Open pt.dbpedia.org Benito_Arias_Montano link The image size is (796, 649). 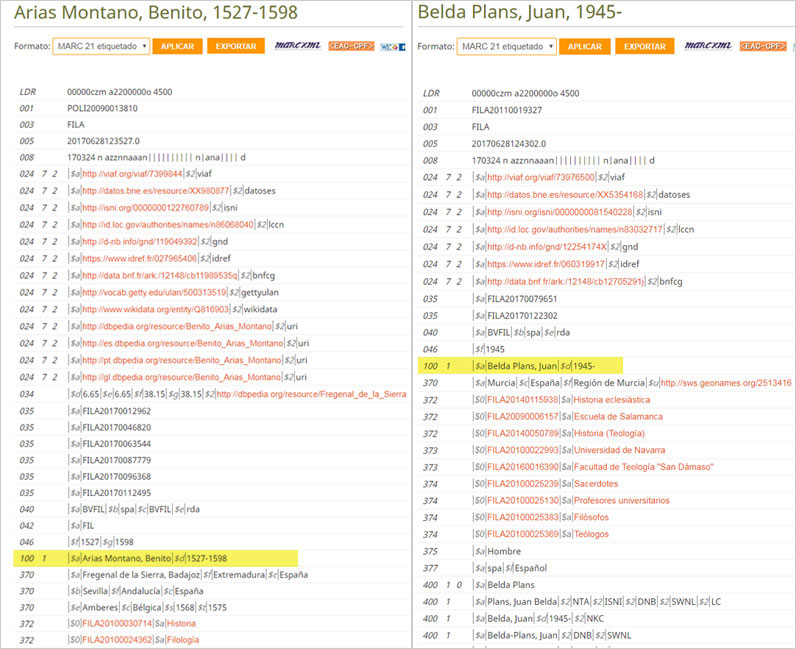click(181, 360)
